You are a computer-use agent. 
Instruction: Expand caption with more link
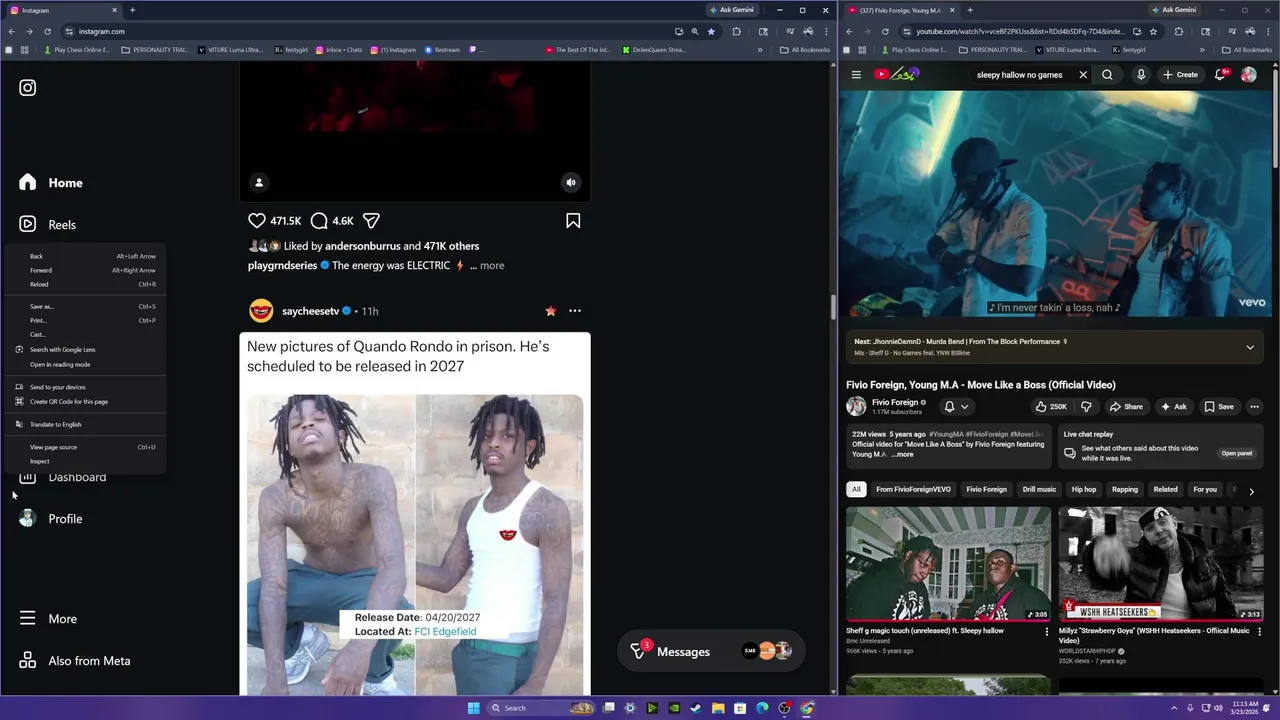pos(492,266)
